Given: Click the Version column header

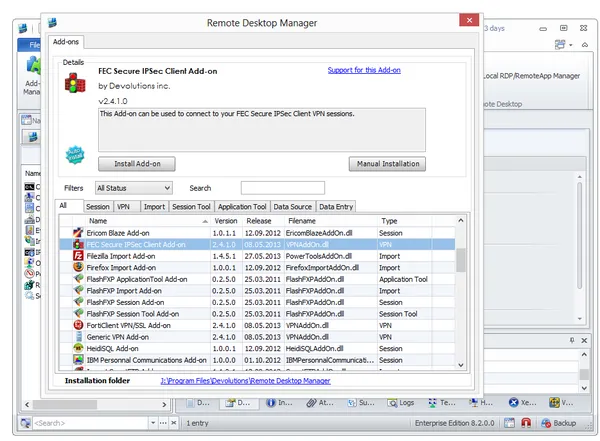Looking at the screenshot, I should coord(226,221).
